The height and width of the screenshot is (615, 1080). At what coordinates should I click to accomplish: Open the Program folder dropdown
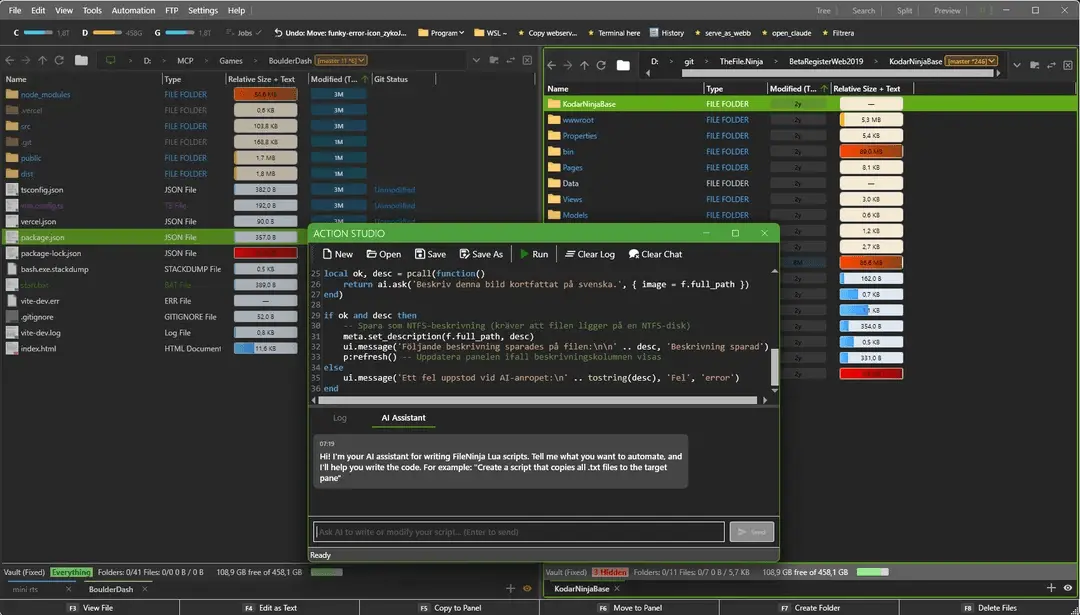(442, 33)
